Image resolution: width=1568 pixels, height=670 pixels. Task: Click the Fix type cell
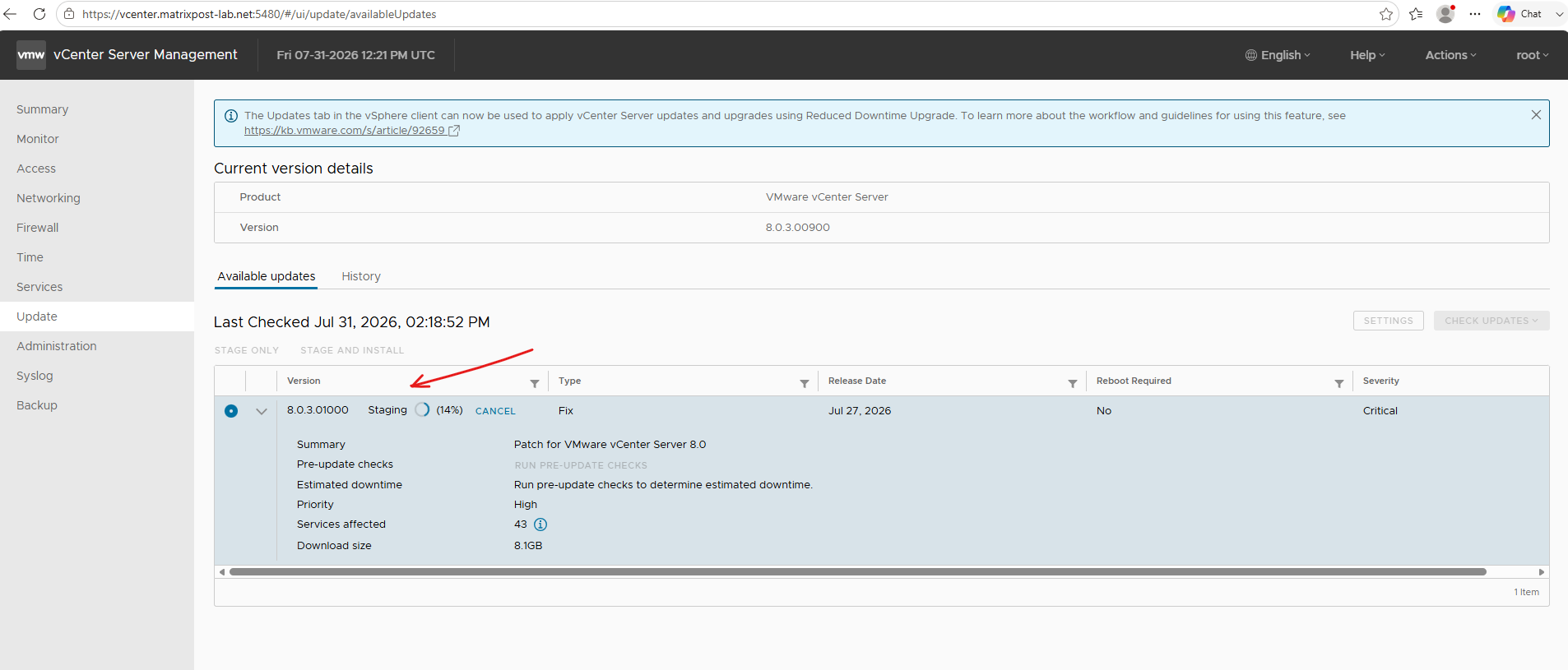566,411
